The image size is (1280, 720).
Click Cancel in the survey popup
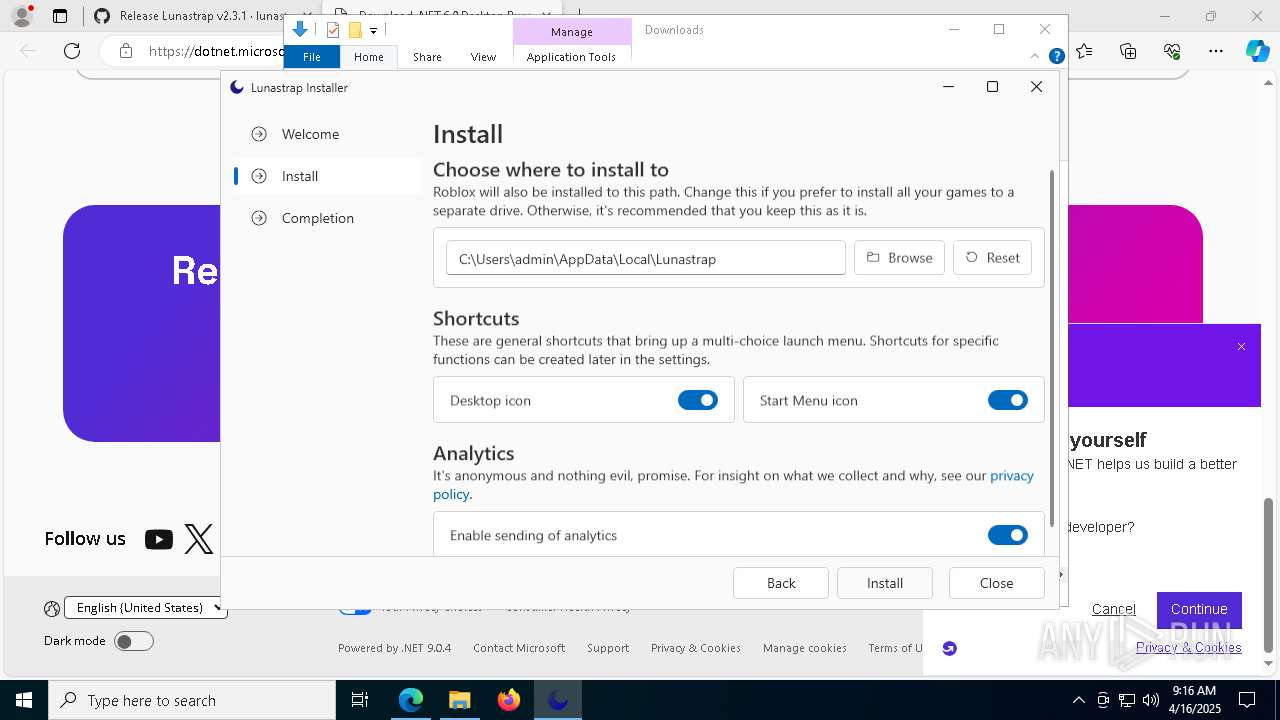[x=1113, y=609]
